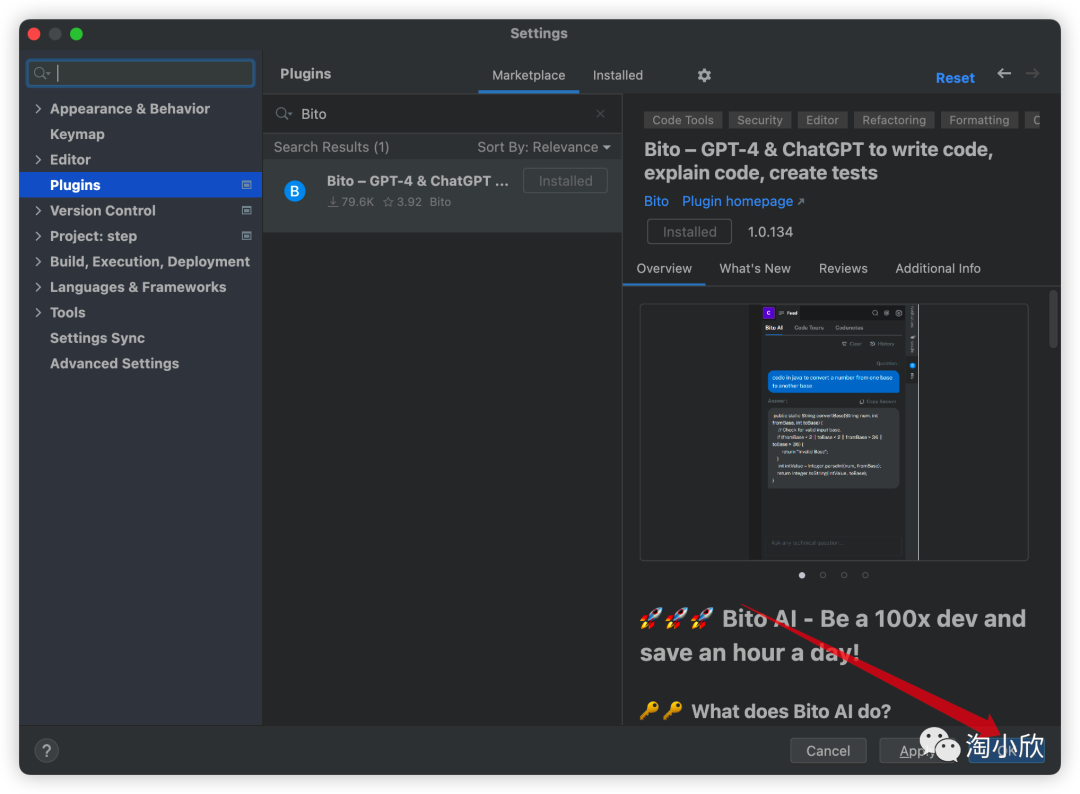Click the settings search magnifier icon

pyautogui.click(x=41, y=73)
